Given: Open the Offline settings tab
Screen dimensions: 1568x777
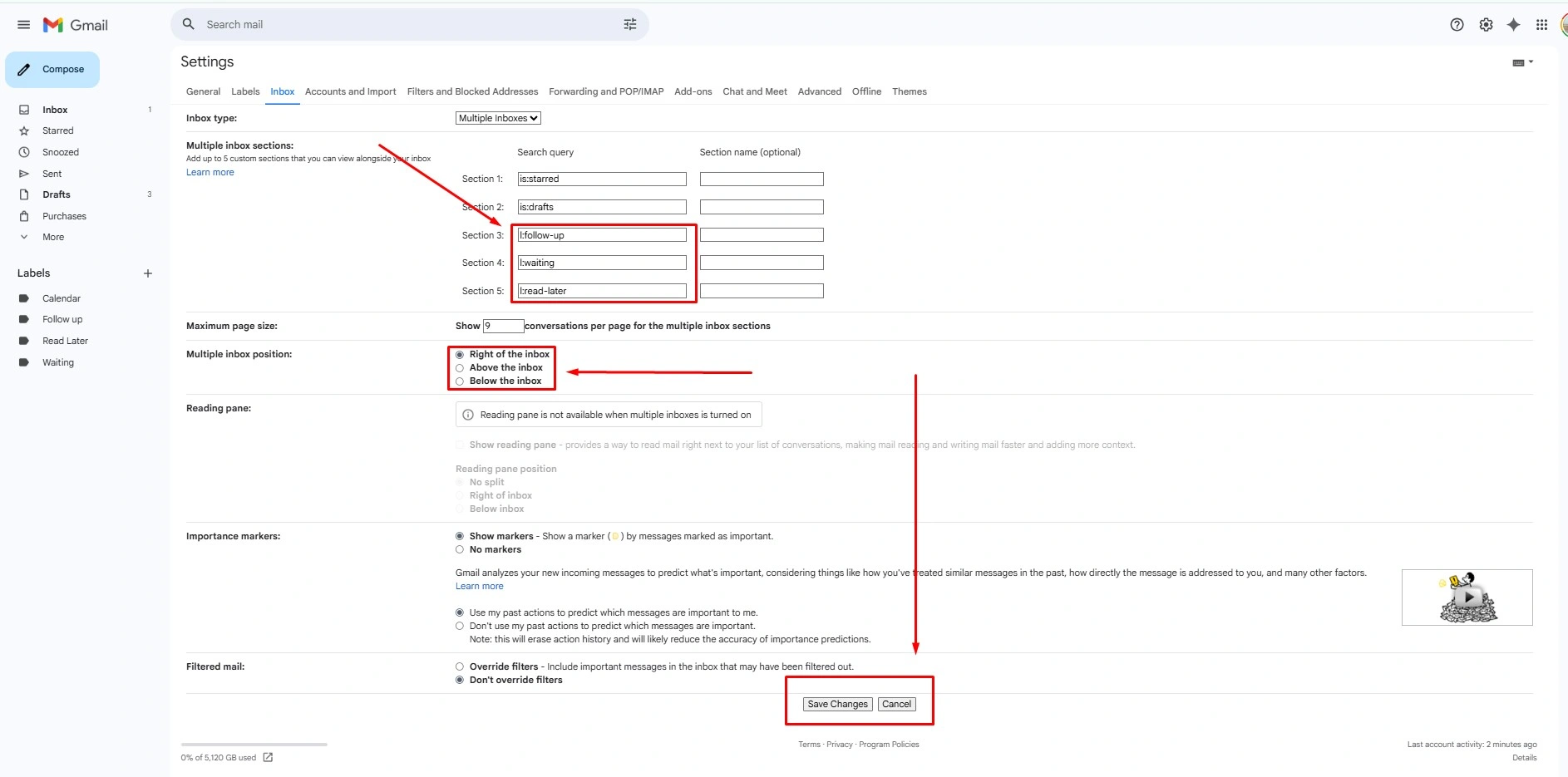Looking at the screenshot, I should (x=866, y=91).
